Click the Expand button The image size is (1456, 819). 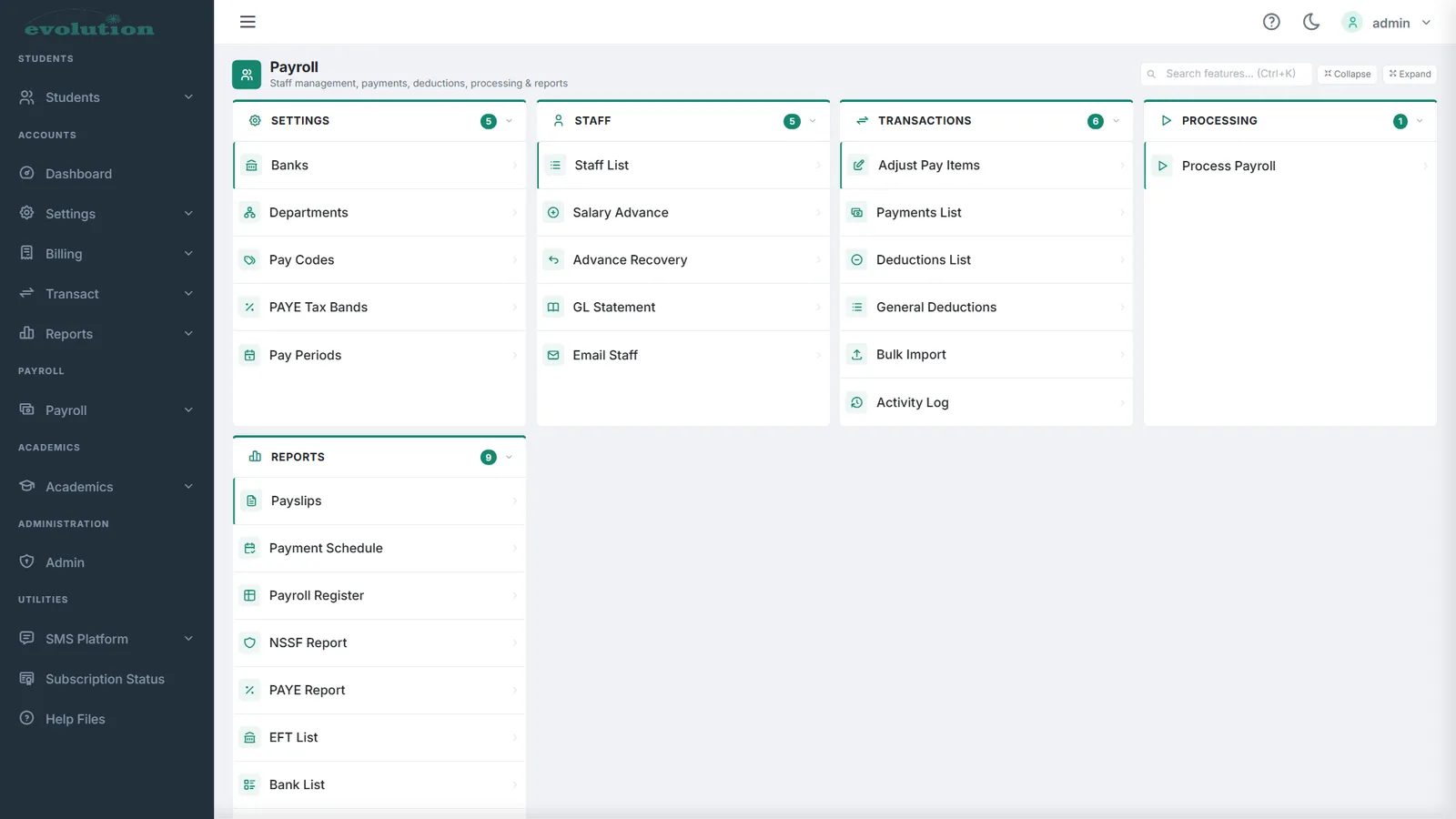click(x=1410, y=74)
